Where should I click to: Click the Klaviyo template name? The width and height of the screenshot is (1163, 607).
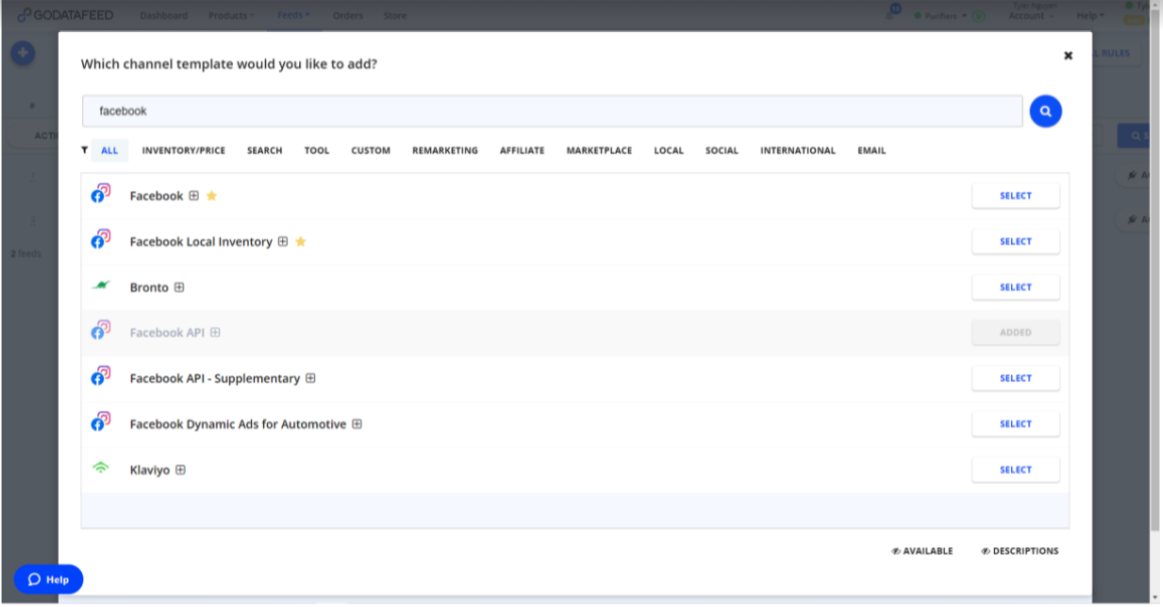[150, 470]
